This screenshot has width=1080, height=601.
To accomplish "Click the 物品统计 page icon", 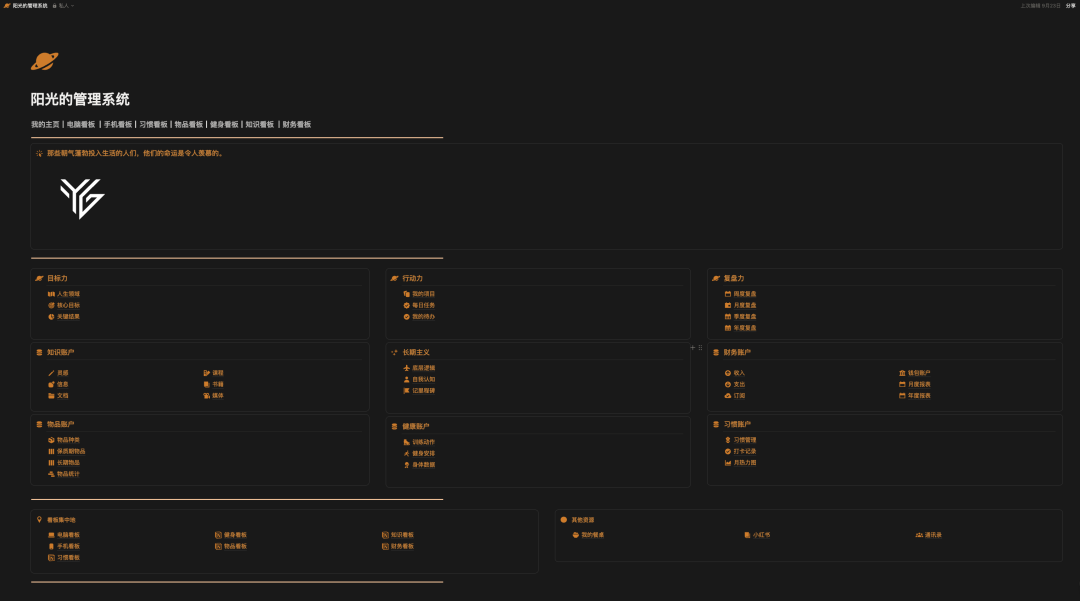I will point(51,474).
